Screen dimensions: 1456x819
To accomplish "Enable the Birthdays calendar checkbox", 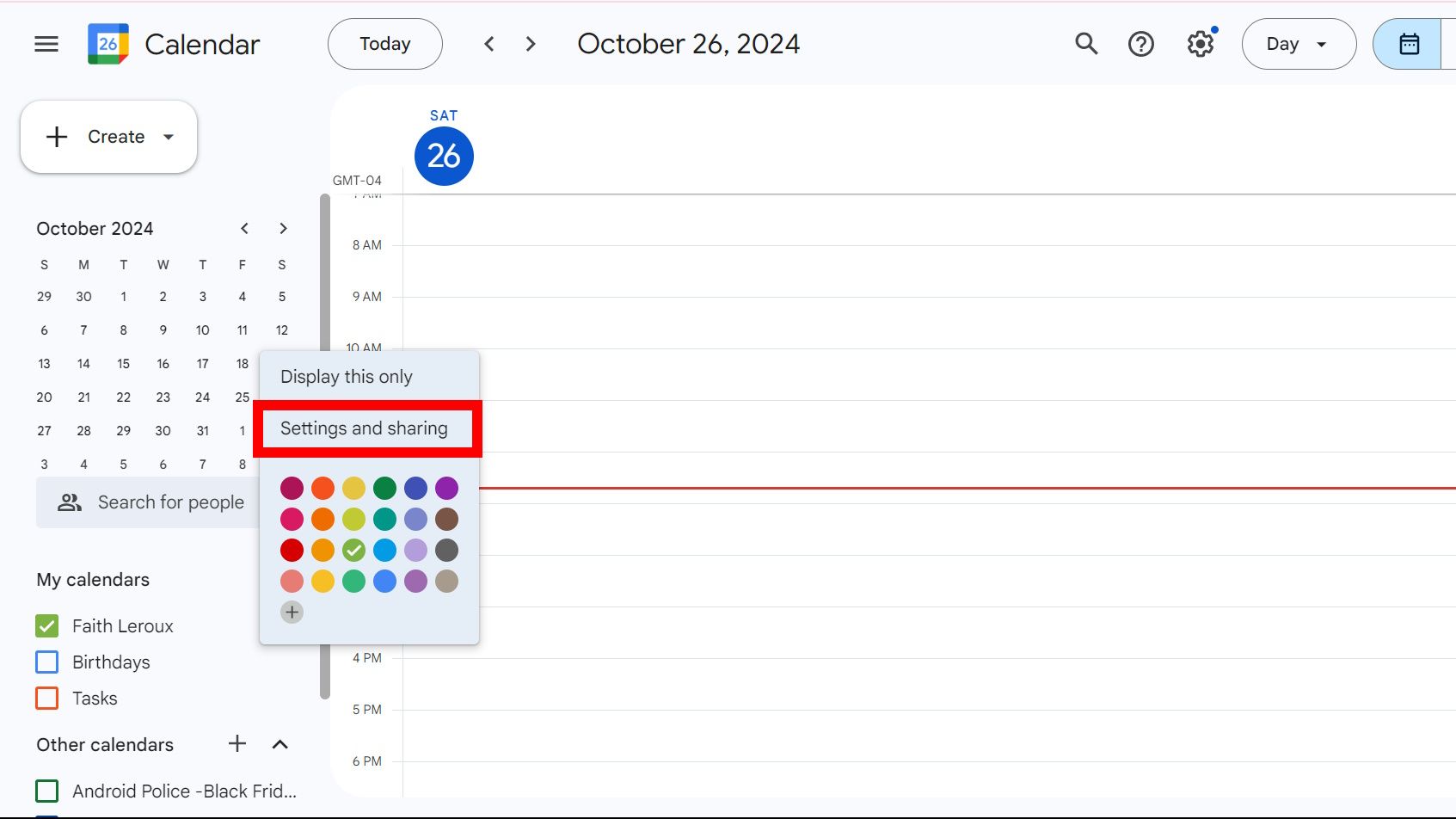I will tap(47, 662).
